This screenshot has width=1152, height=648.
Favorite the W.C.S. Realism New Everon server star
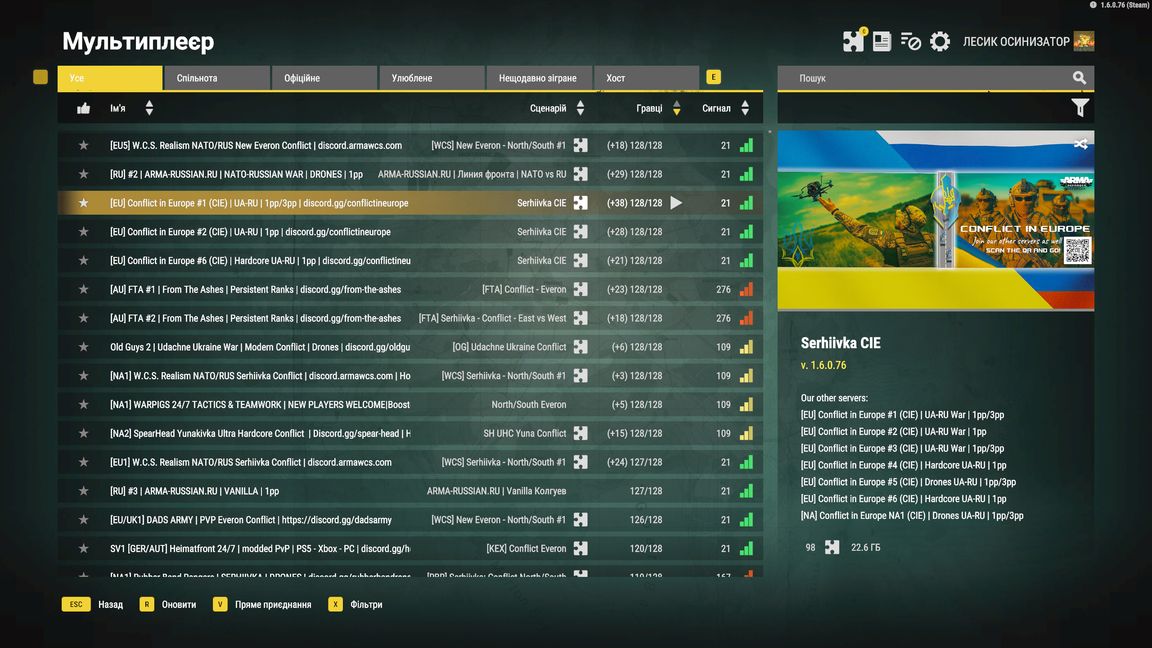[84, 145]
